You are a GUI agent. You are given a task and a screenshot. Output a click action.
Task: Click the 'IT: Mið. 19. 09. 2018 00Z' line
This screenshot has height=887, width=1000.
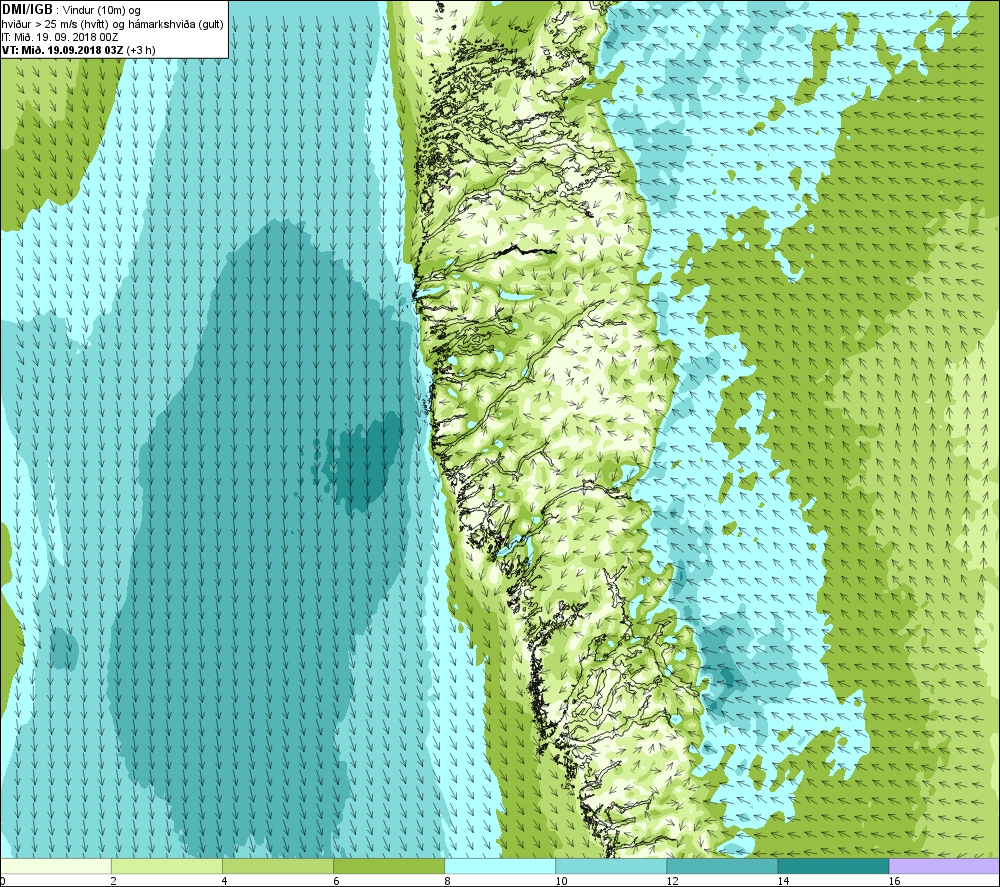[x=60, y=37]
